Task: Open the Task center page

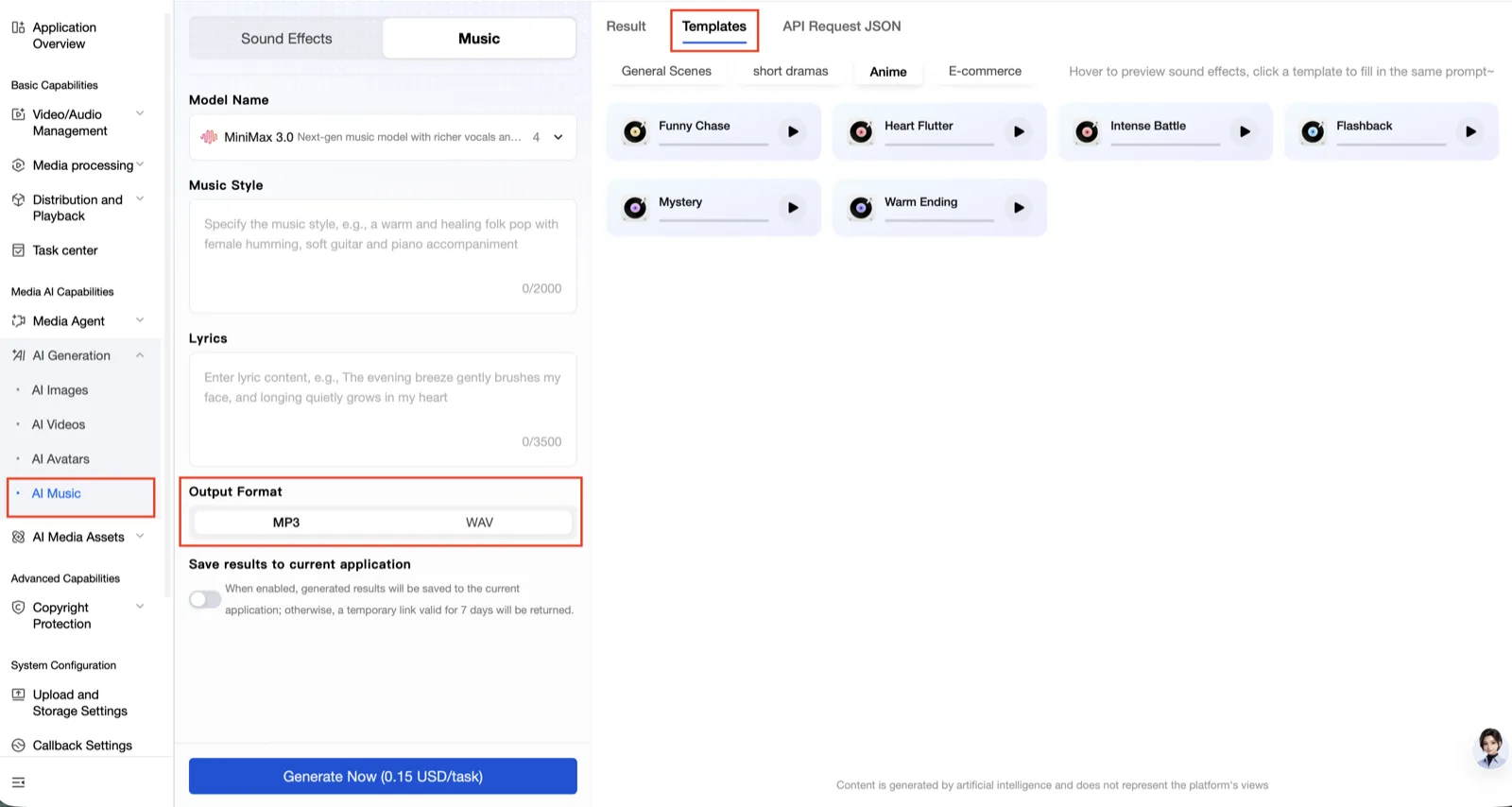Action: coord(65,250)
